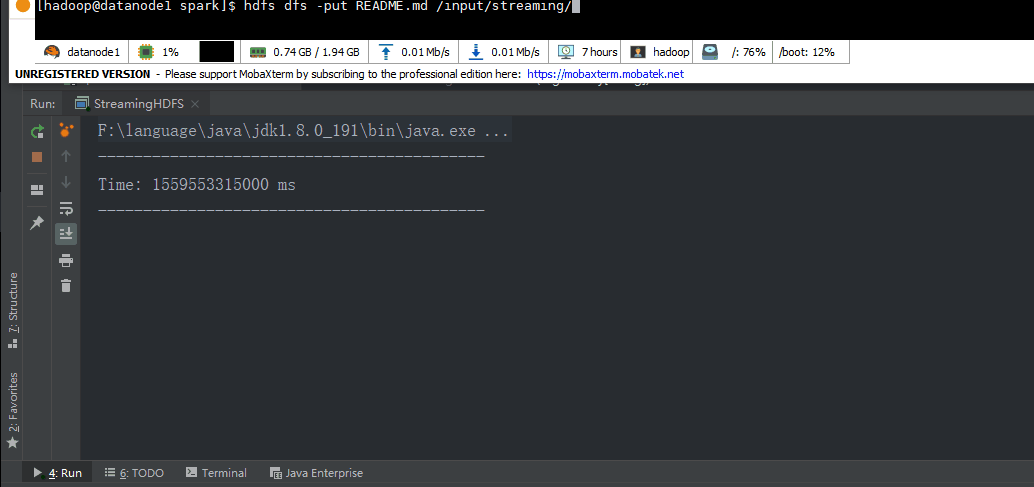Open the 6: TODO tool window
The height and width of the screenshot is (487, 1034).
click(134, 473)
